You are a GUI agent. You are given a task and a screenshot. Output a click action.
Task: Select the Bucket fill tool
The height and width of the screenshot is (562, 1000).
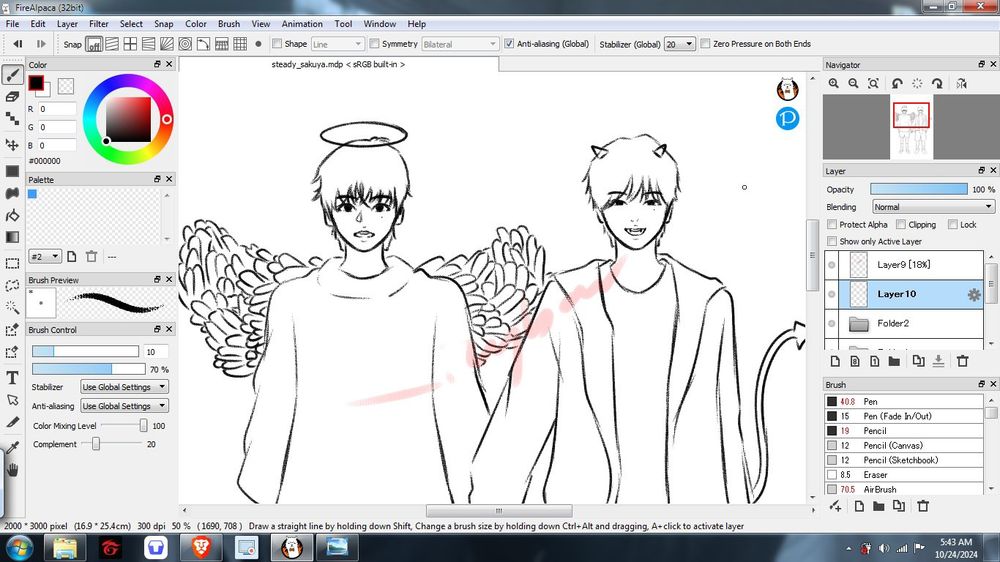pos(12,216)
